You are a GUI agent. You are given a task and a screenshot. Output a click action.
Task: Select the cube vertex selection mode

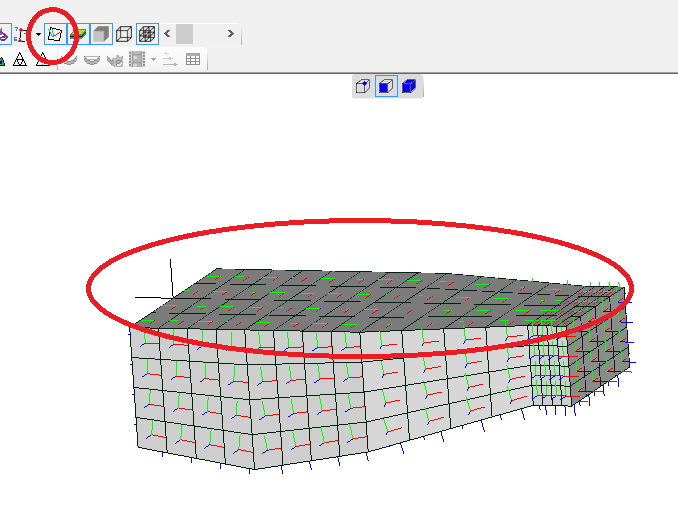[x=363, y=86]
